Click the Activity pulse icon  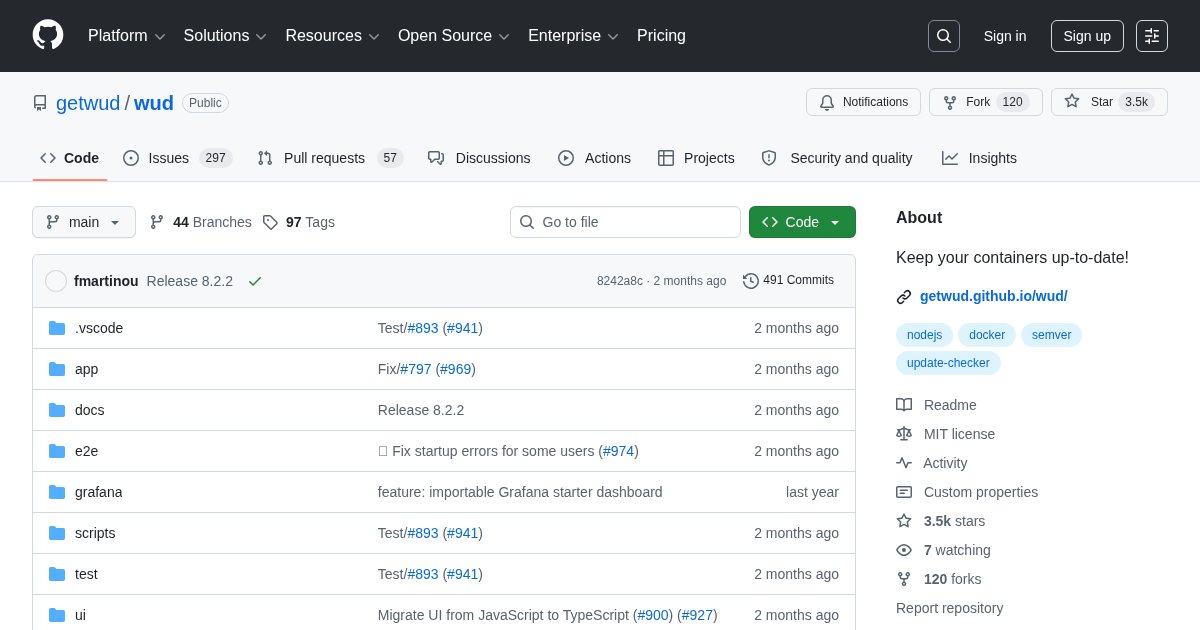click(904, 463)
